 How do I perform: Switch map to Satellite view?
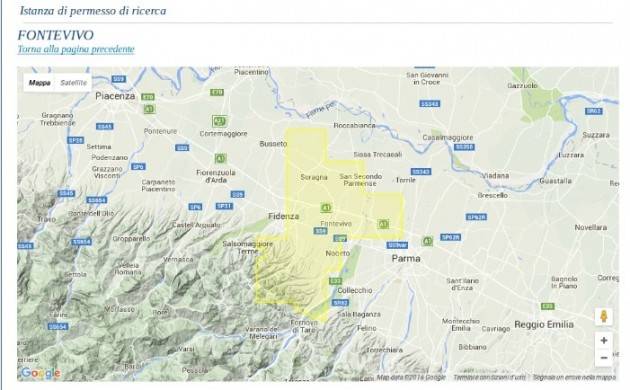(x=74, y=83)
